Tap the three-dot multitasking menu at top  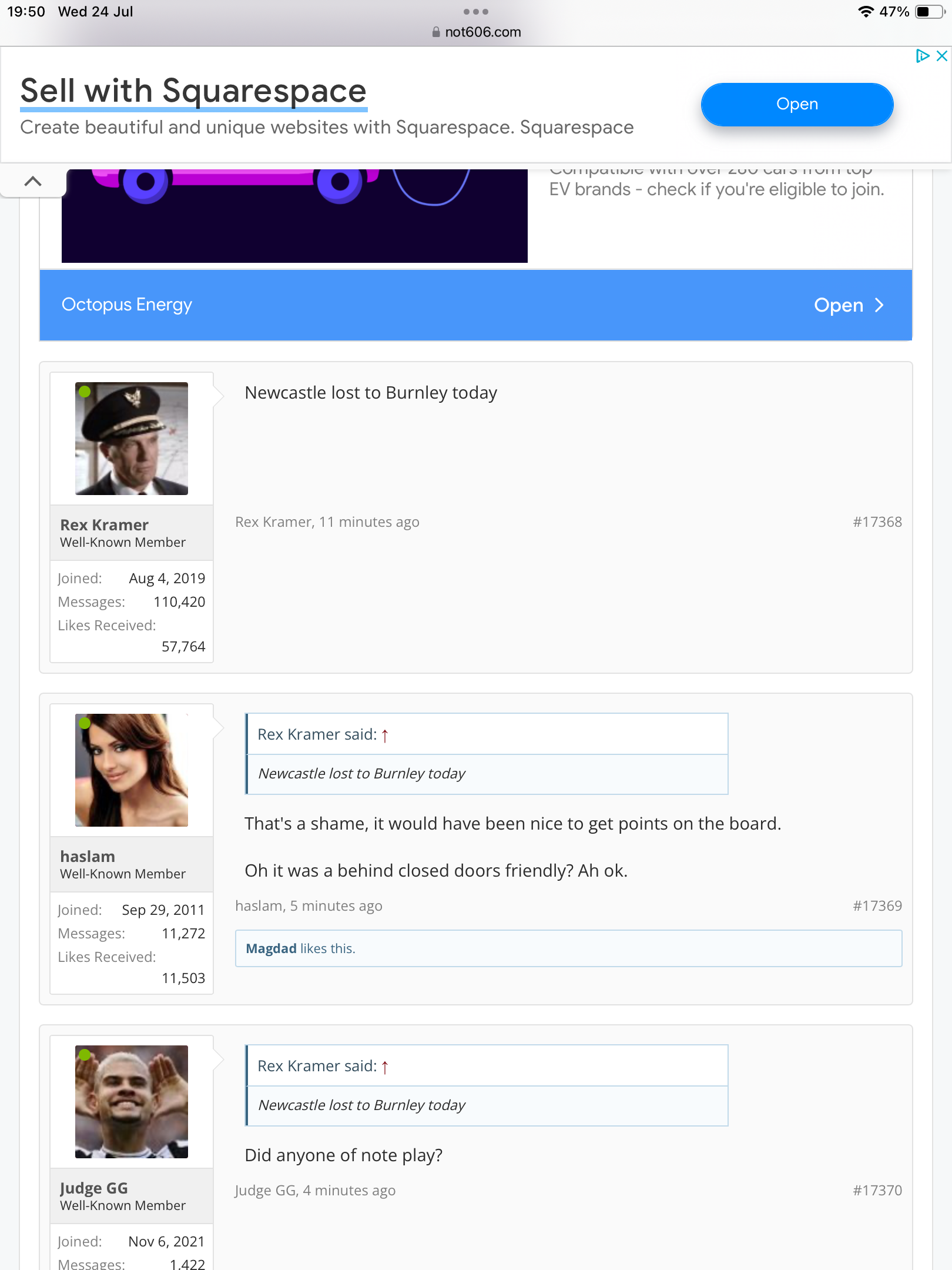coord(476,12)
